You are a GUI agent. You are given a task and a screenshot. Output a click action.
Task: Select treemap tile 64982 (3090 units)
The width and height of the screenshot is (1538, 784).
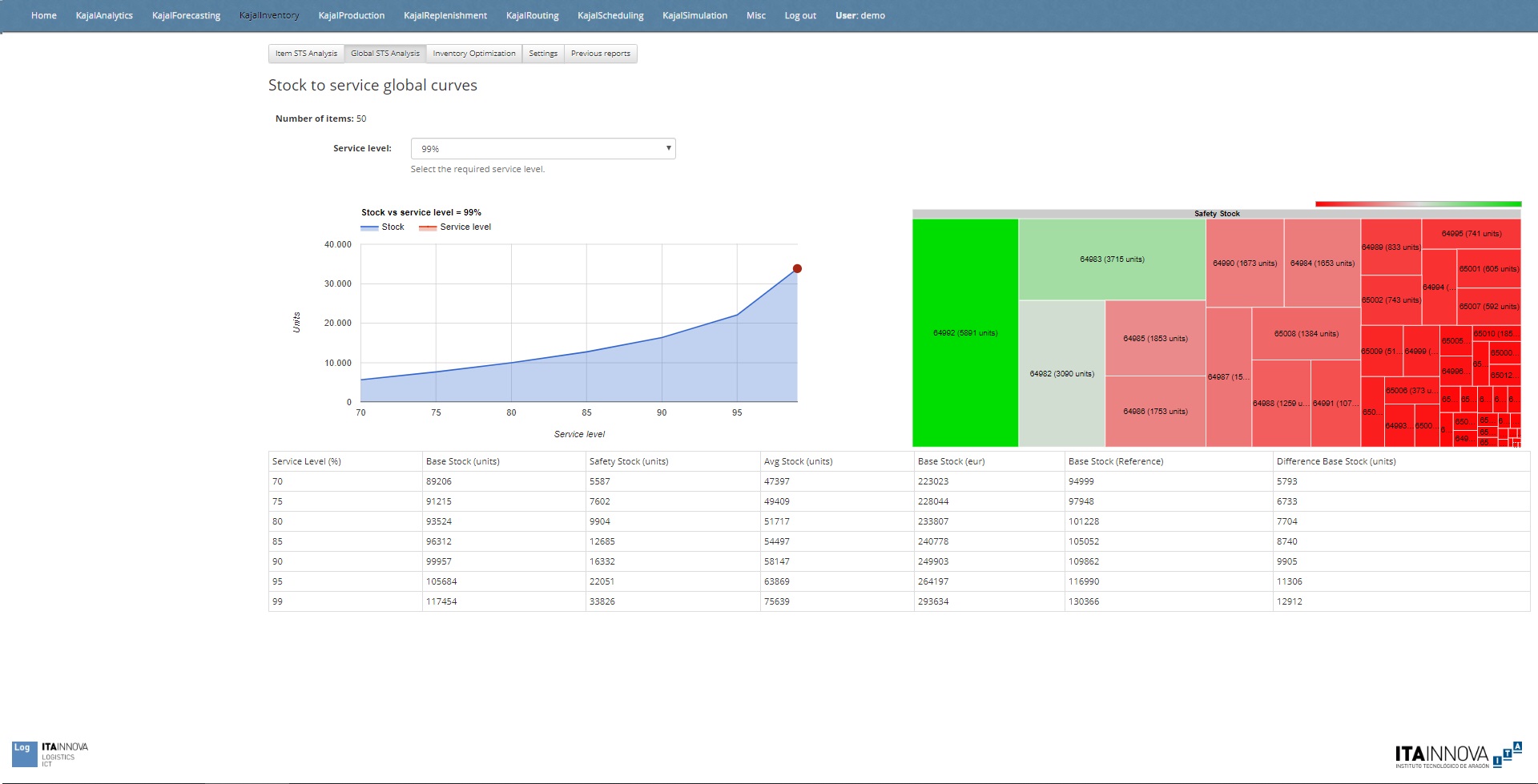coord(1062,374)
